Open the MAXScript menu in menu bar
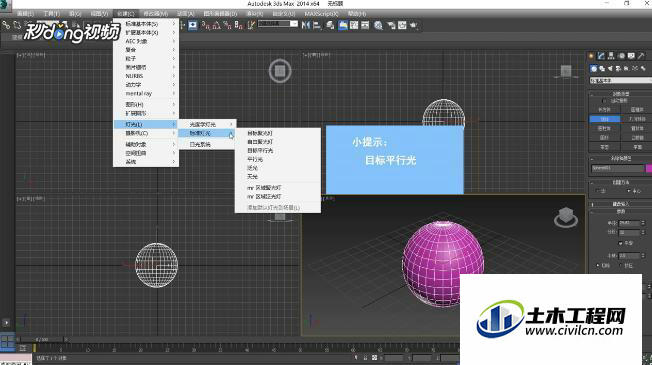This screenshot has width=652, height=365. point(321,14)
